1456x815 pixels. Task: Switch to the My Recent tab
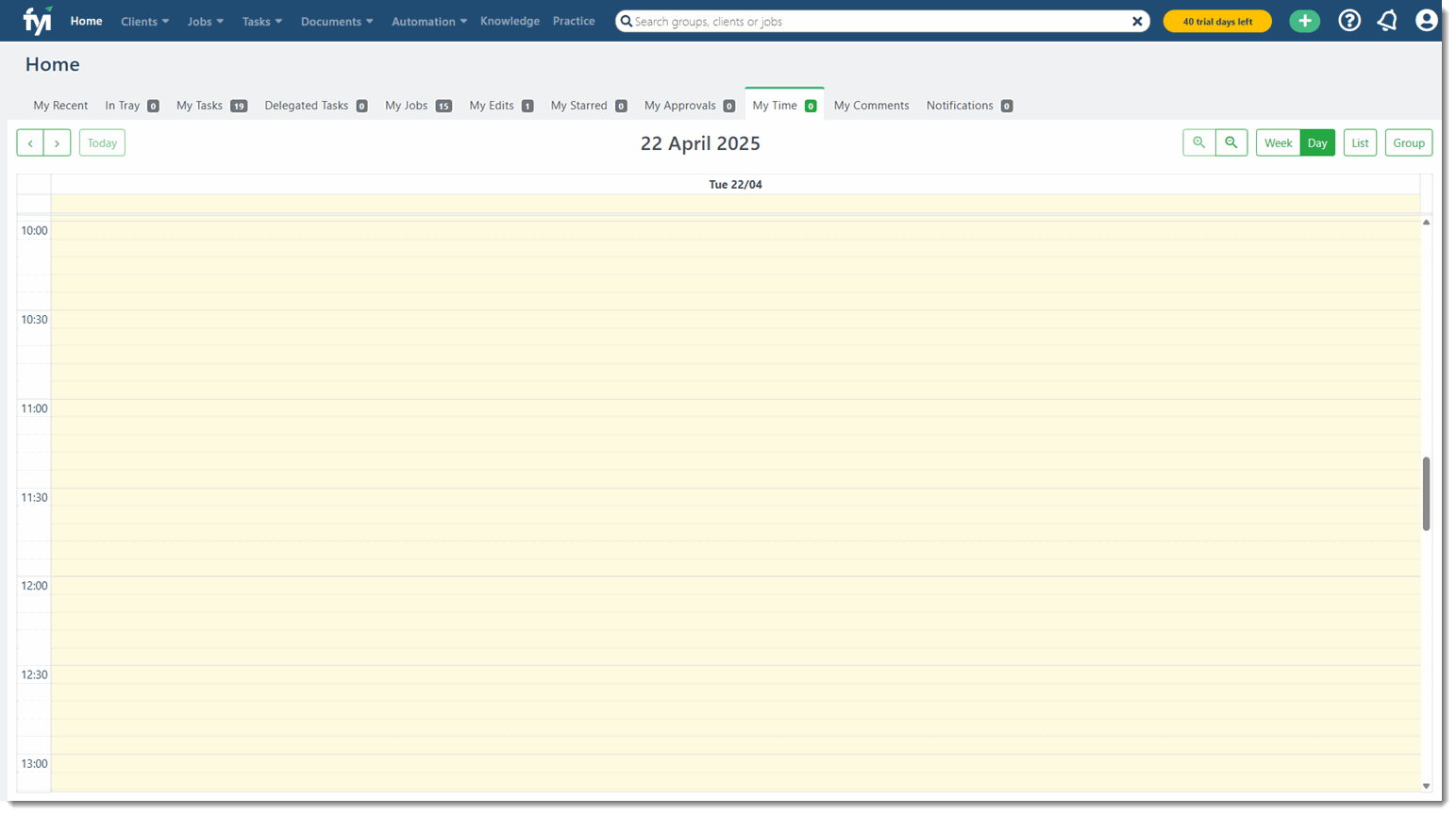tap(60, 106)
